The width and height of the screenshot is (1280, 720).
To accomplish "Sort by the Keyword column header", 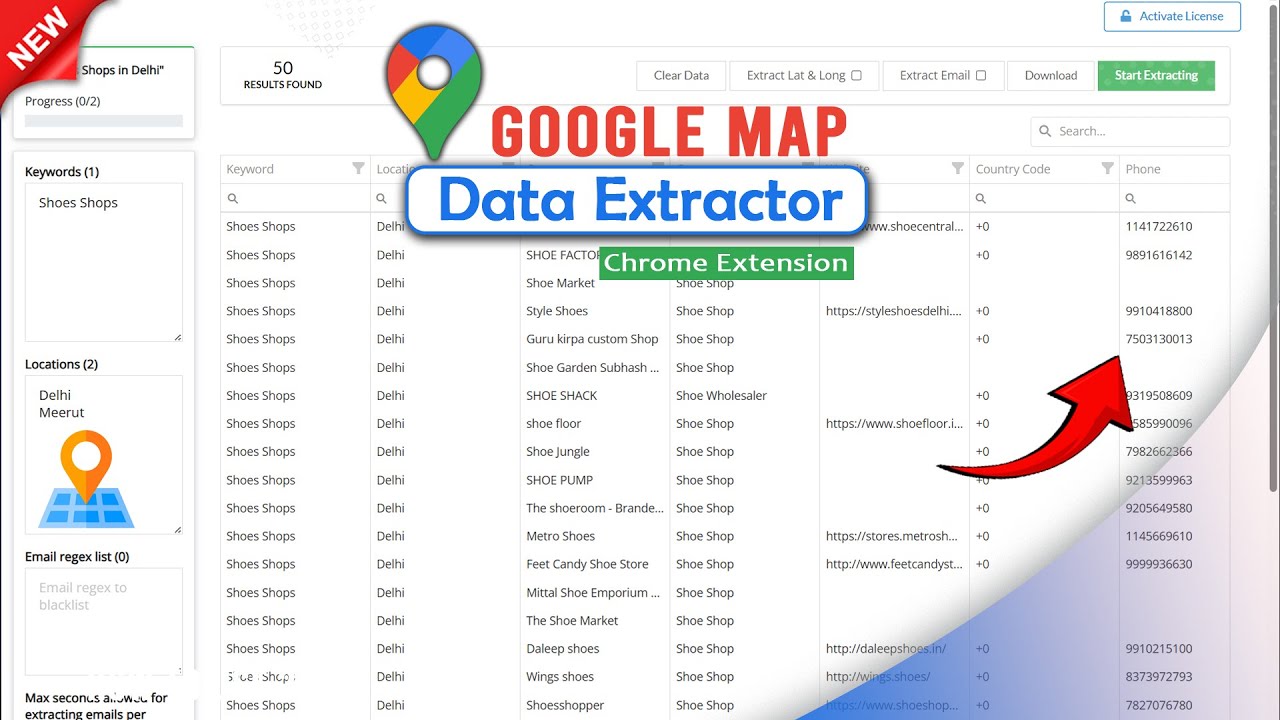I will coord(250,169).
